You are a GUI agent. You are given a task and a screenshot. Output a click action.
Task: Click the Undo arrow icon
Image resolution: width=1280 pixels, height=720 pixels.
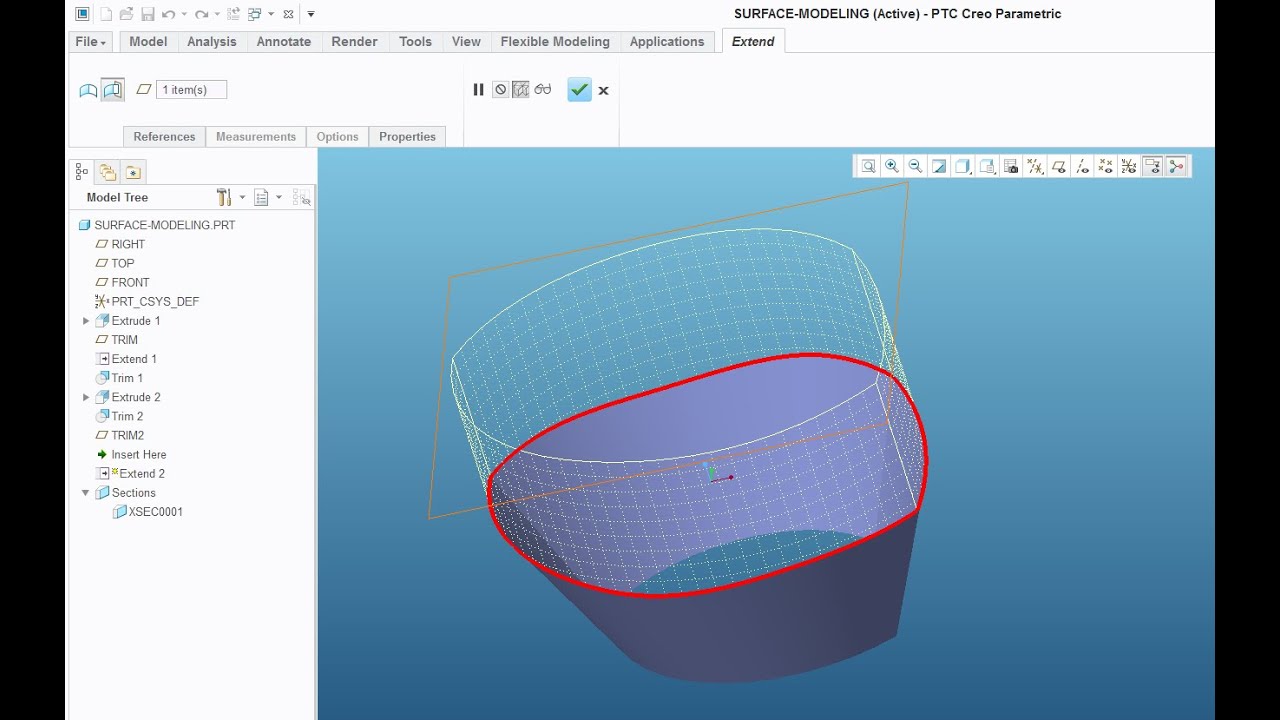click(168, 14)
